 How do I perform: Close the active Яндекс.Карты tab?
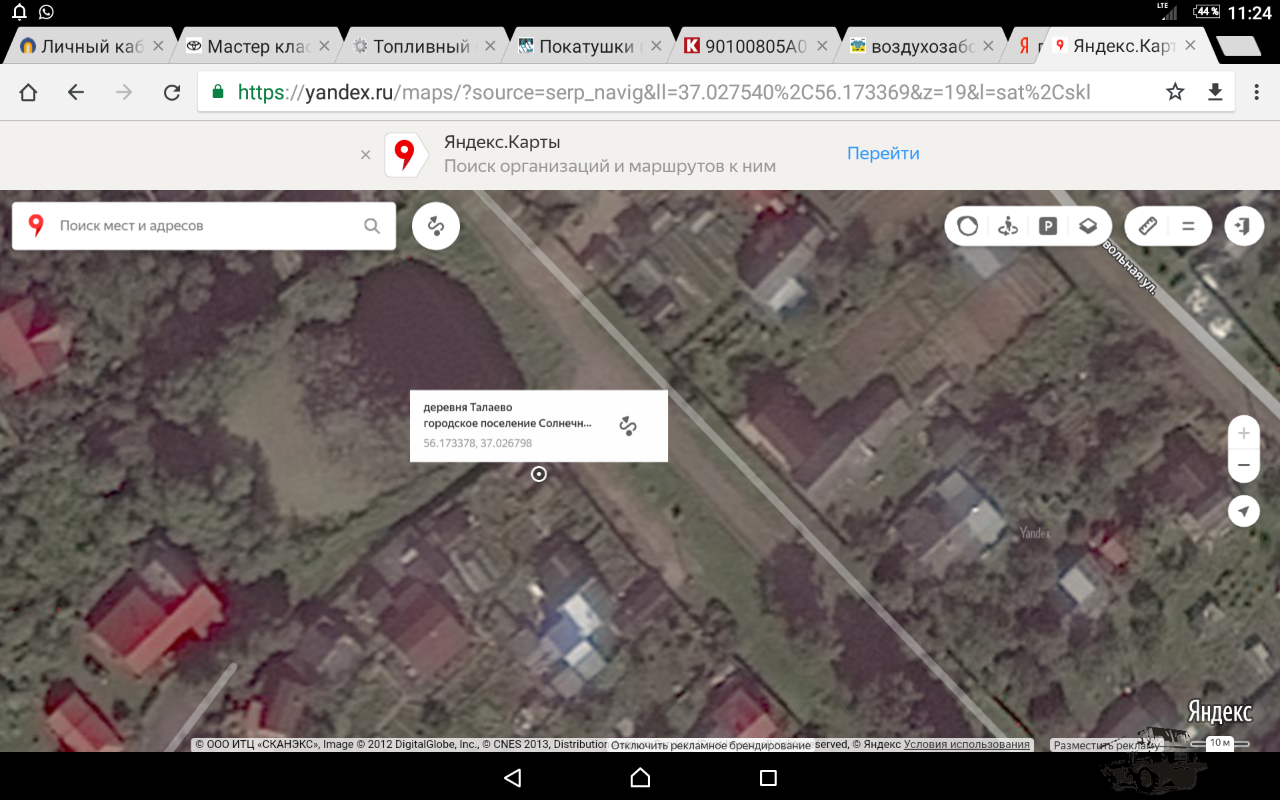(1190, 46)
